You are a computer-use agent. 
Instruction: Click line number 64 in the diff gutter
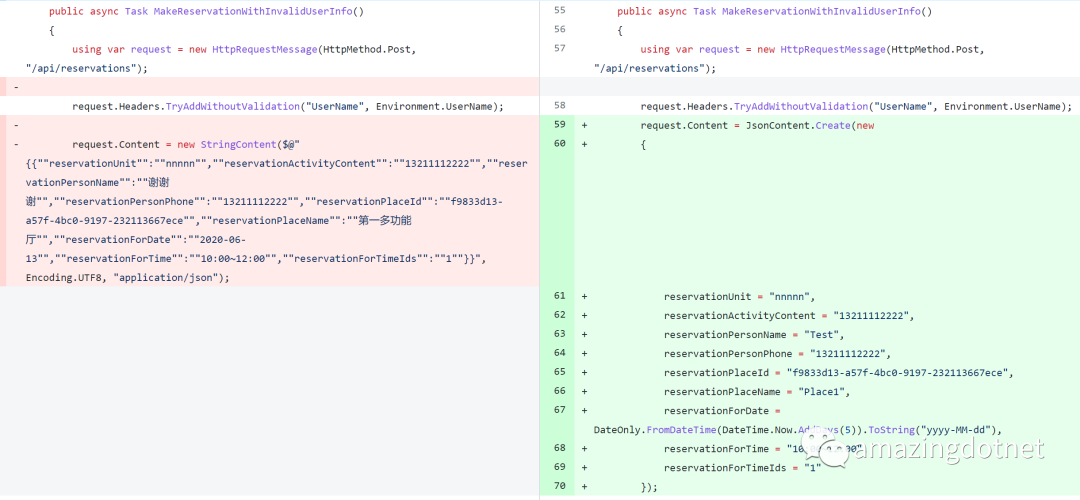tap(559, 353)
